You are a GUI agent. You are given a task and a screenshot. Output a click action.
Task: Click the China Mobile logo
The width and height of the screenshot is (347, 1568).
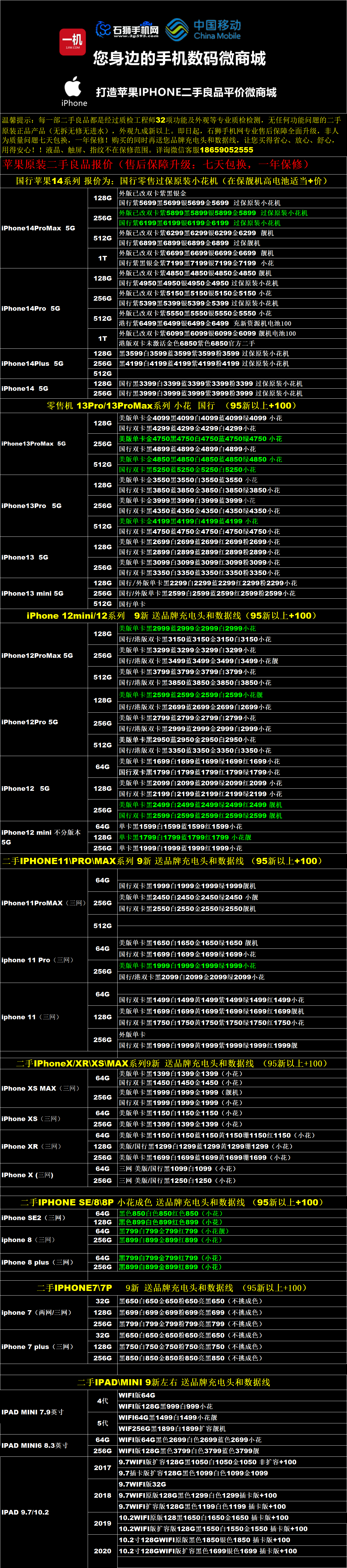pos(204,29)
